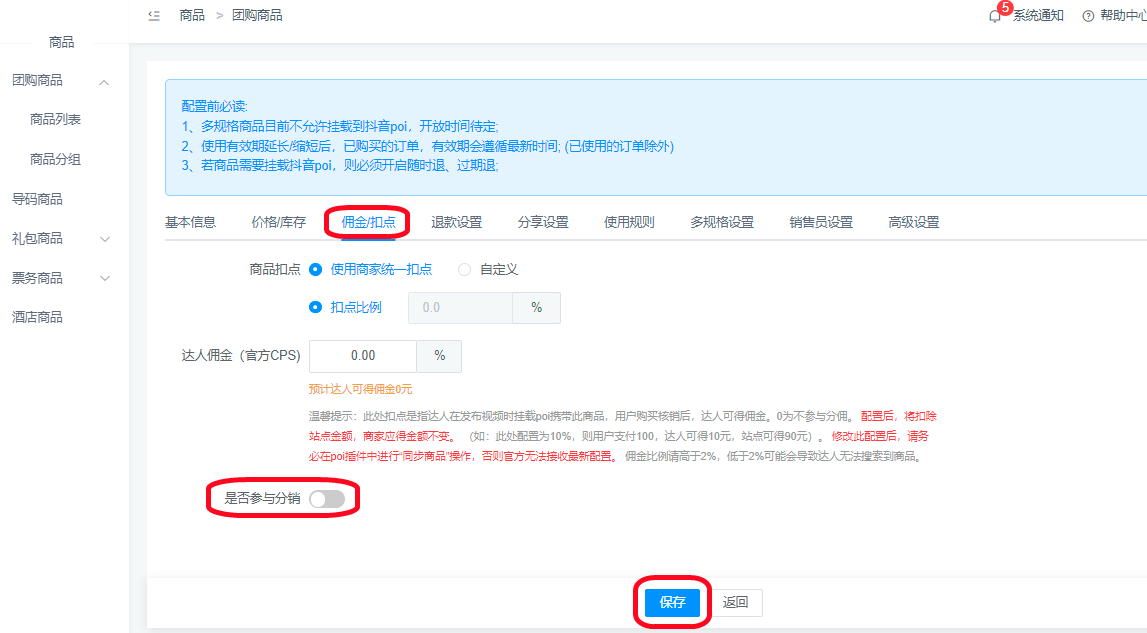Screen dimensions: 1147x633
Task: Open system notifications bell icon
Action: 994,16
